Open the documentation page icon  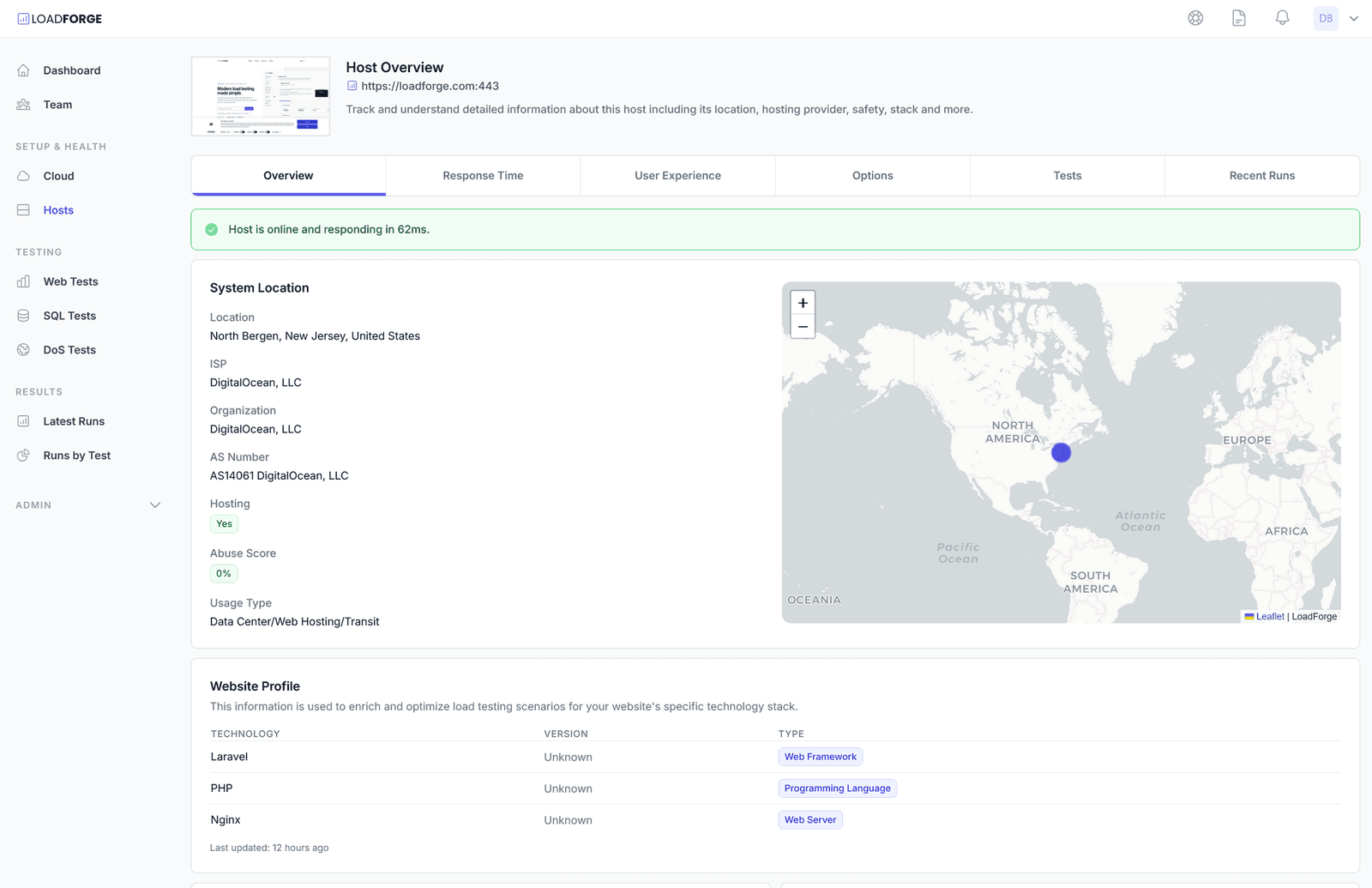(x=1238, y=17)
